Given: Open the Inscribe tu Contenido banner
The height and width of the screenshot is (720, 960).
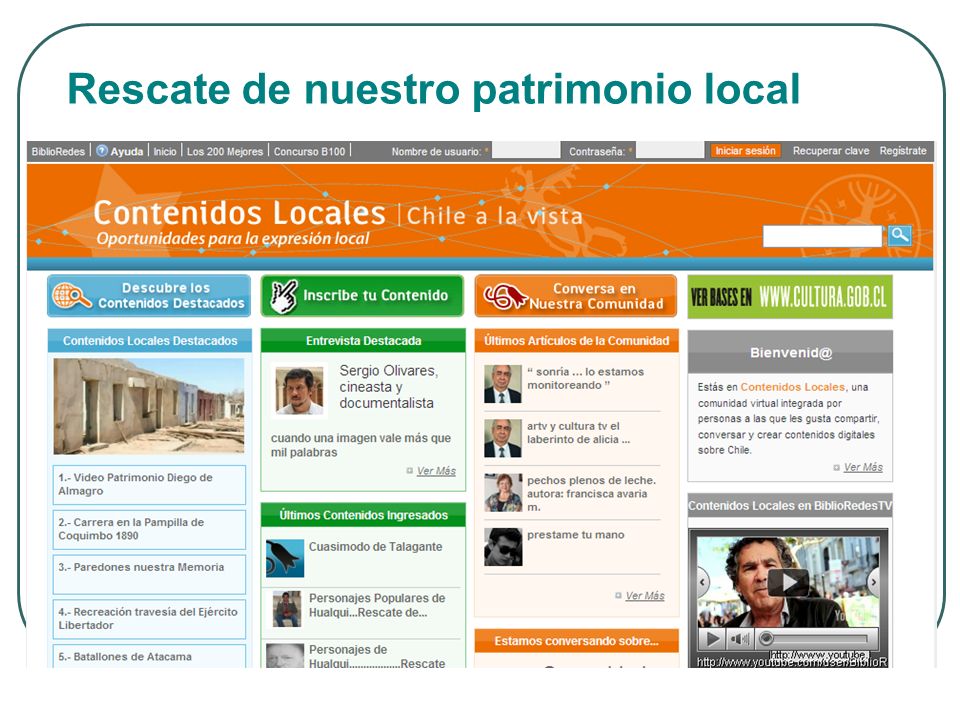Looking at the screenshot, I should tap(362, 296).
